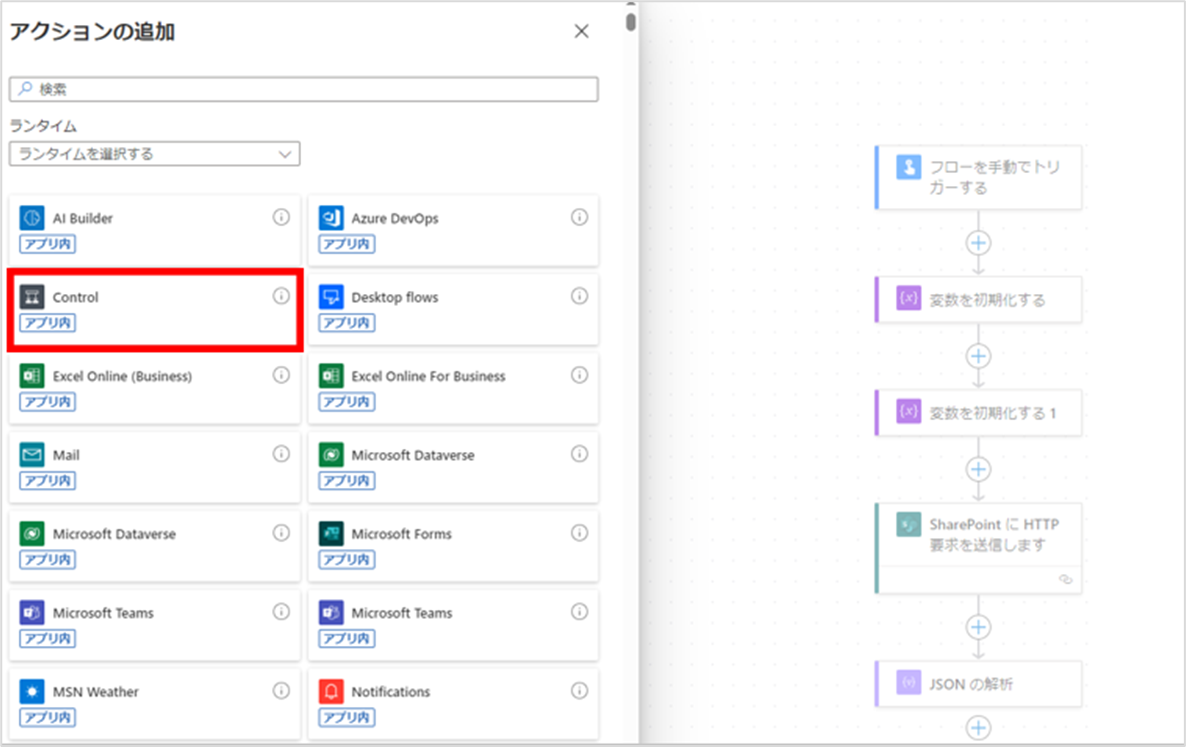This screenshot has height=747, width=1186.
Task: Open the ランタイムを選択する dropdown
Action: point(154,154)
